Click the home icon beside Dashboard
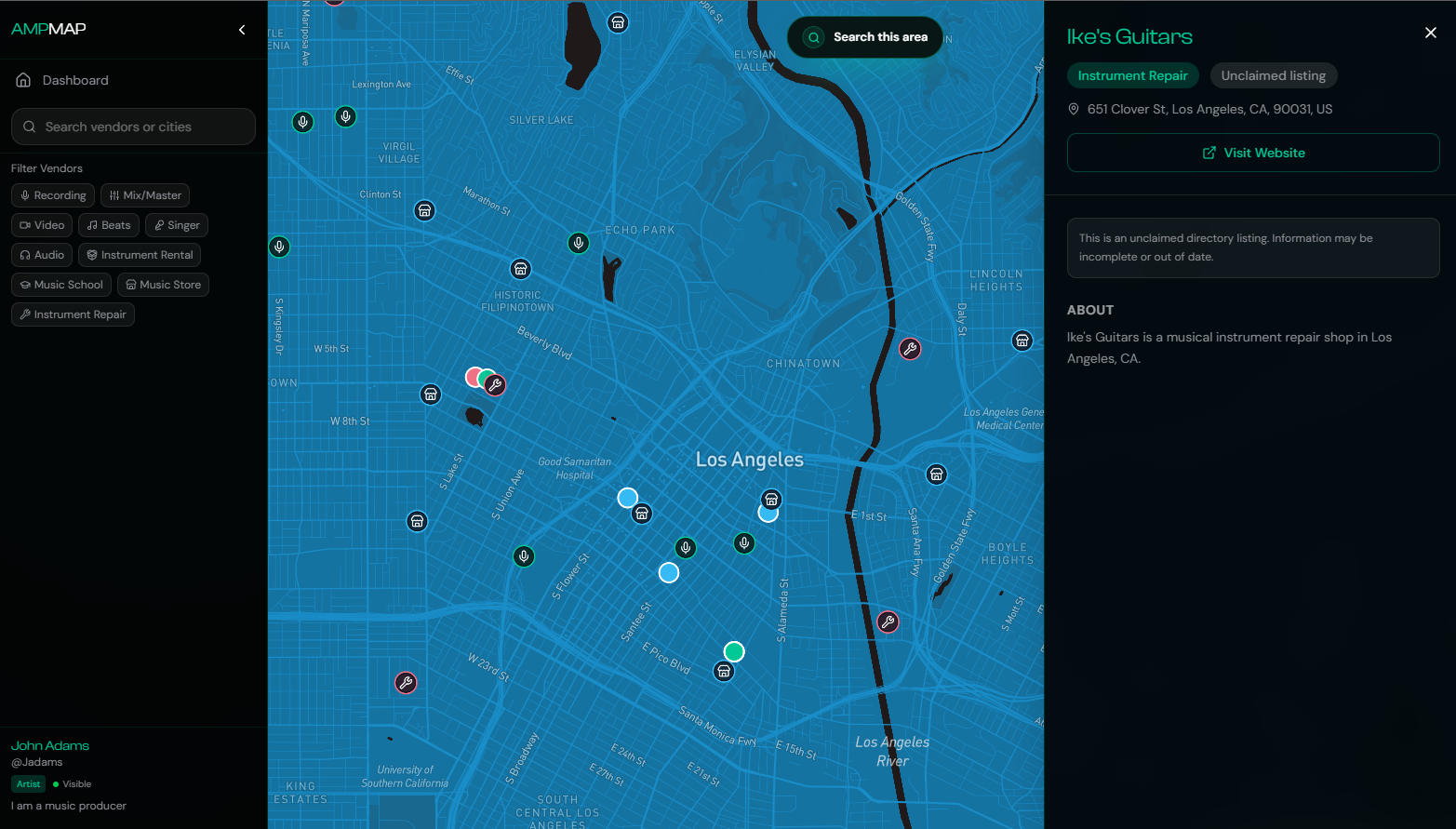The image size is (1456, 829). [x=23, y=80]
